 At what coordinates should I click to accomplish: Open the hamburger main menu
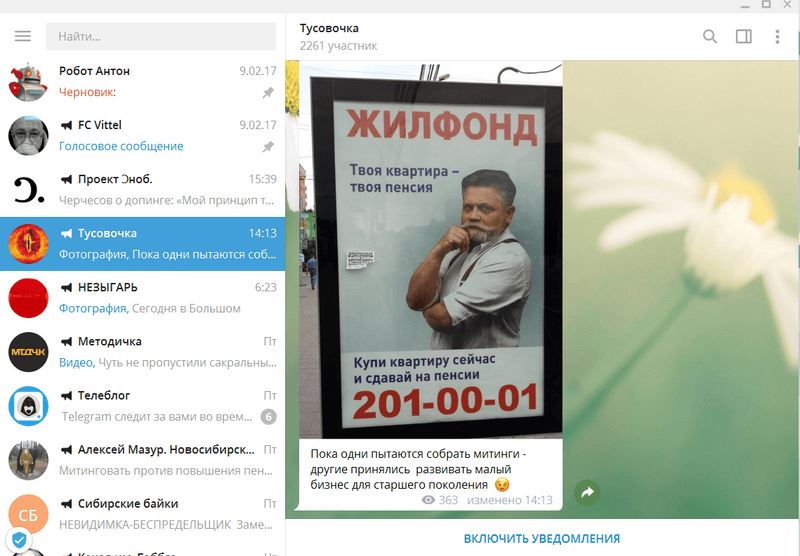(x=22, y=36)
